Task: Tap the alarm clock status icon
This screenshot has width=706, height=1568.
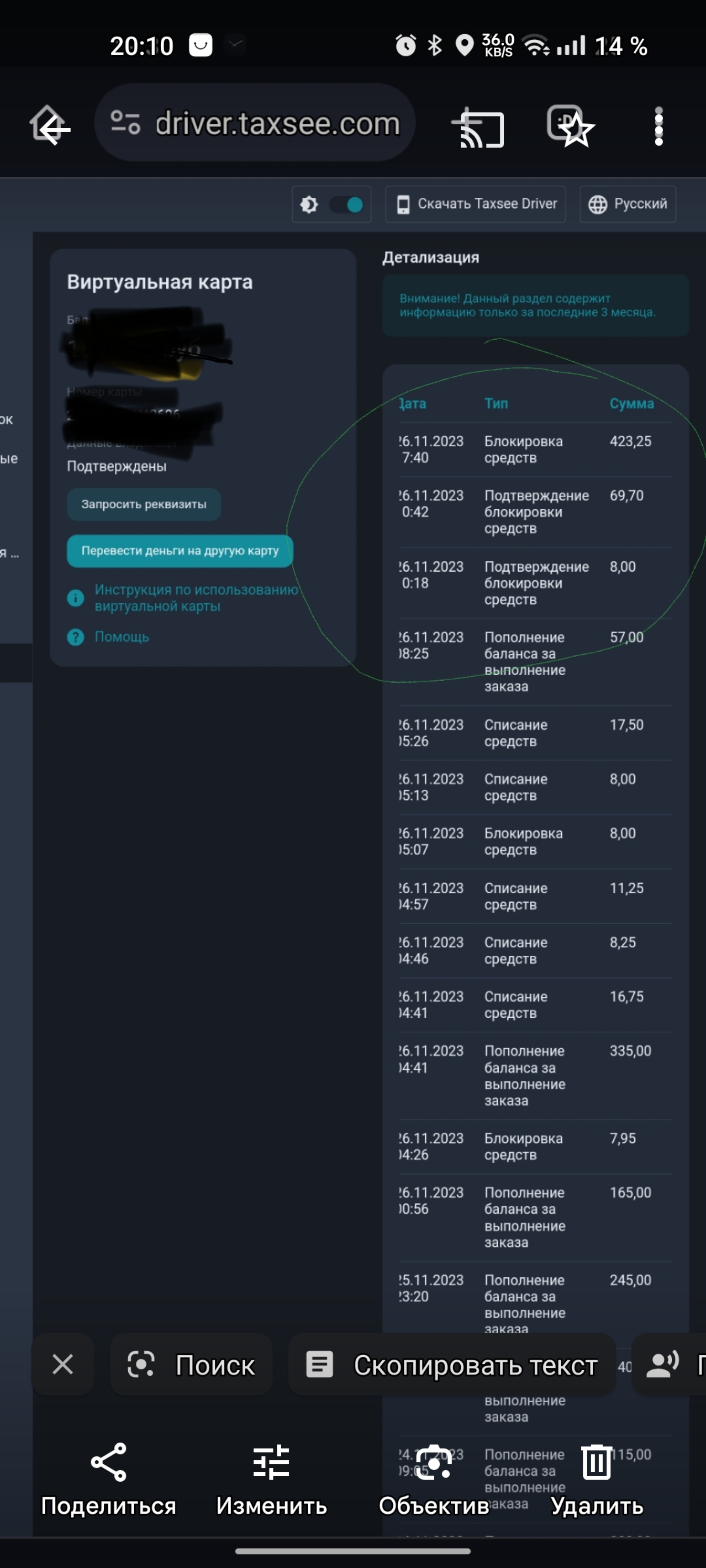Action: pos(406,45)
